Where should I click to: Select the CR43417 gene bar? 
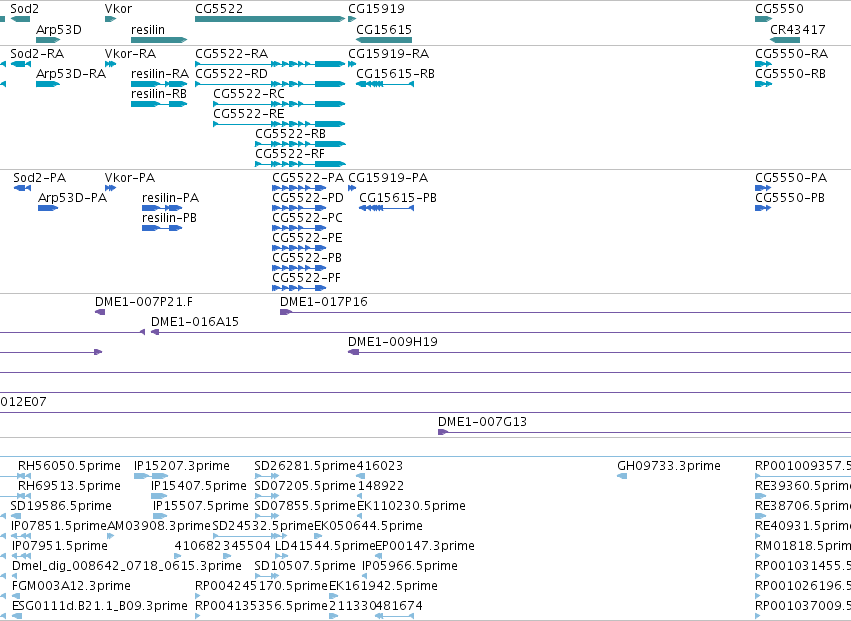coord(785,40)
